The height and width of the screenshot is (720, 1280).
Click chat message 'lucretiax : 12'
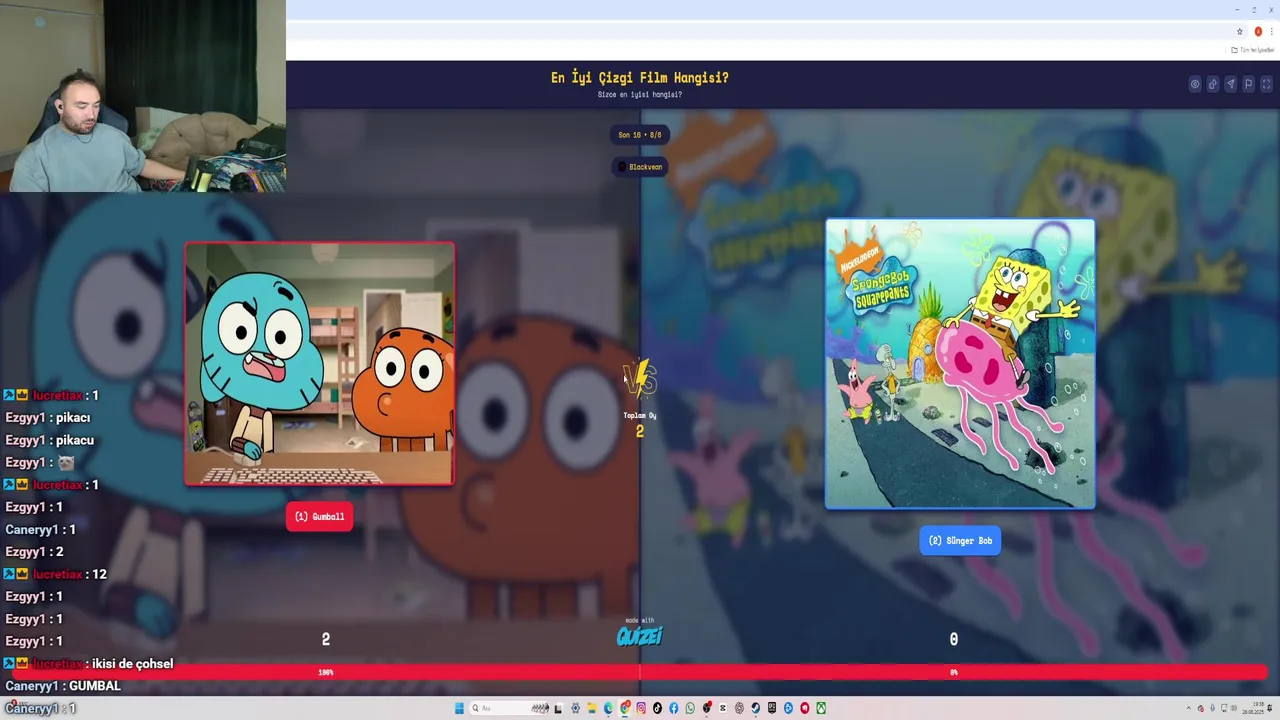55,574
